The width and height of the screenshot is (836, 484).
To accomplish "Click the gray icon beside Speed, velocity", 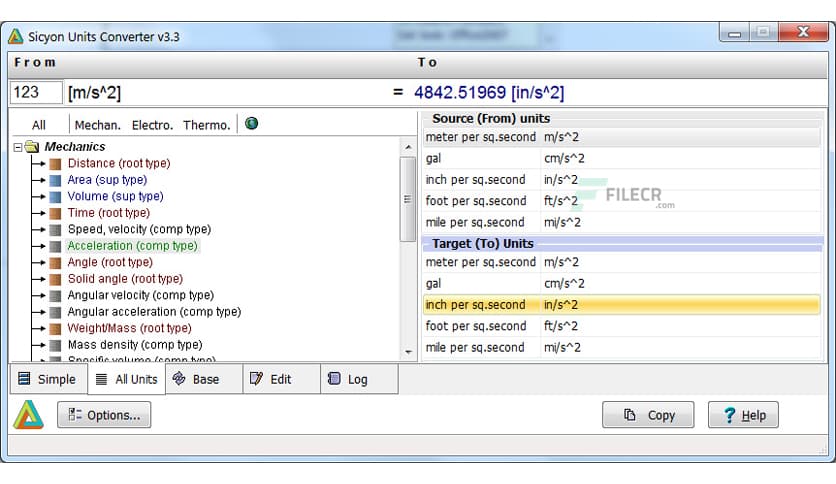I will coord(55,230).
